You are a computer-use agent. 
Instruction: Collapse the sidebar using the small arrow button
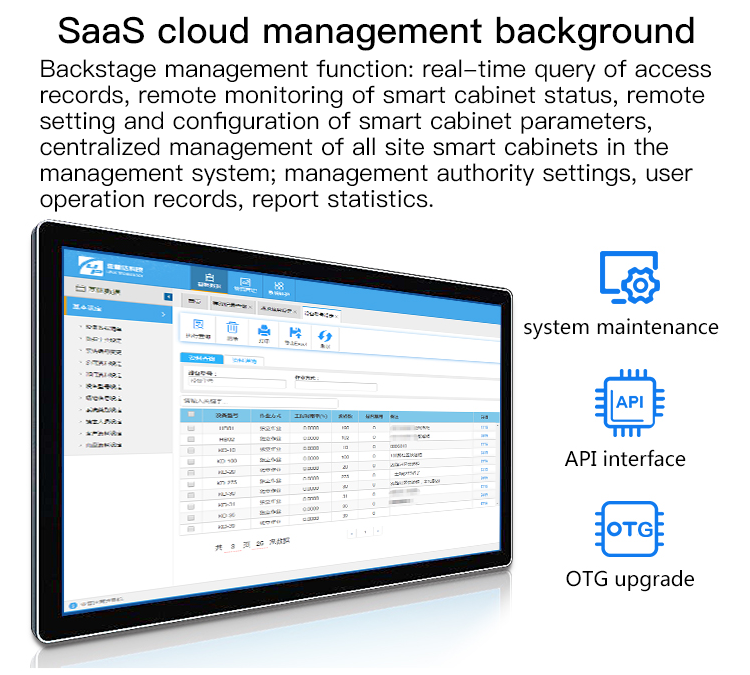[168, 297]
